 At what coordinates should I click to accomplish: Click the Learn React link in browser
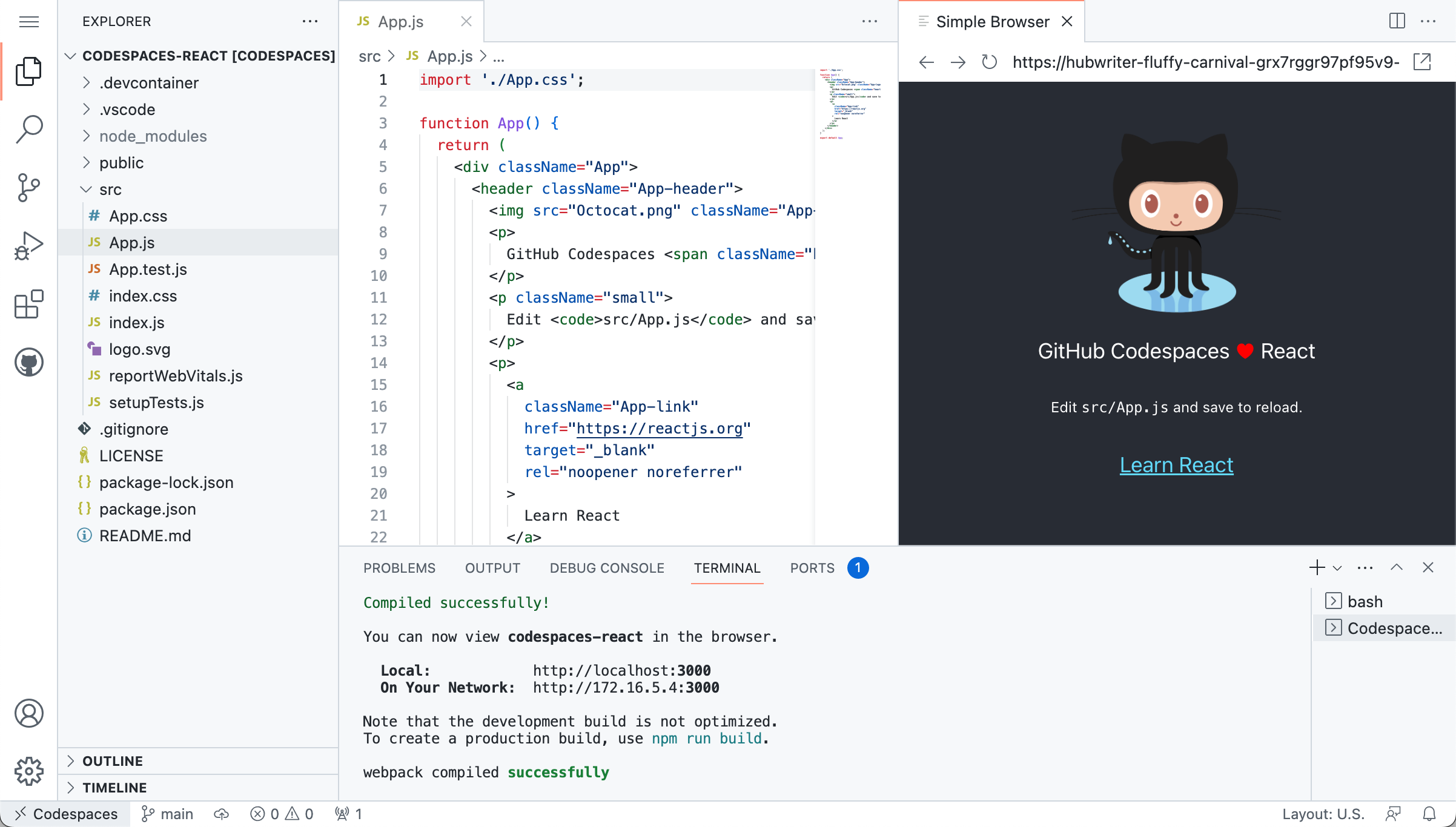[1175, 464]
